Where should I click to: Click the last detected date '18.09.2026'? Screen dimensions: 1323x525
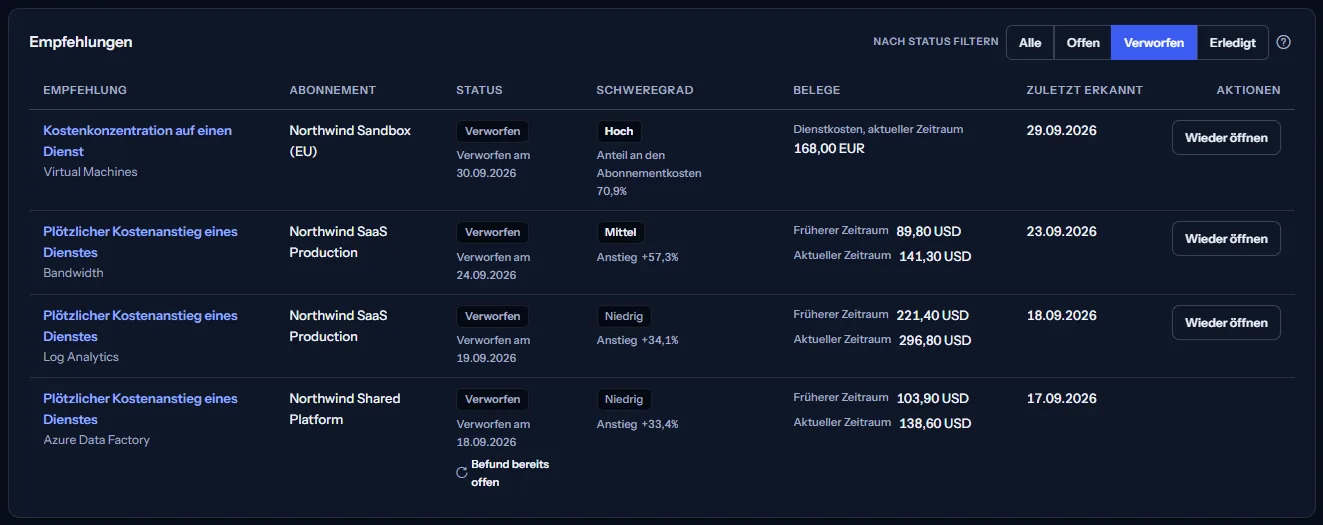pos(1061,315)
